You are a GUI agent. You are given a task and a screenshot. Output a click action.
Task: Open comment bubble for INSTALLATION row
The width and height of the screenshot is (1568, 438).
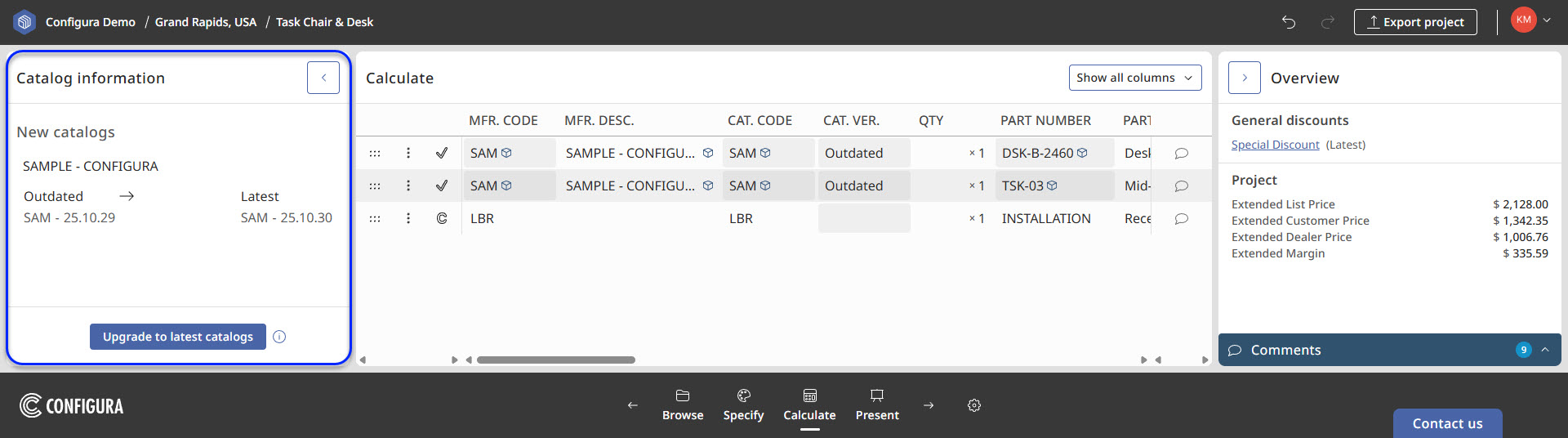(x=1181, y=218)
